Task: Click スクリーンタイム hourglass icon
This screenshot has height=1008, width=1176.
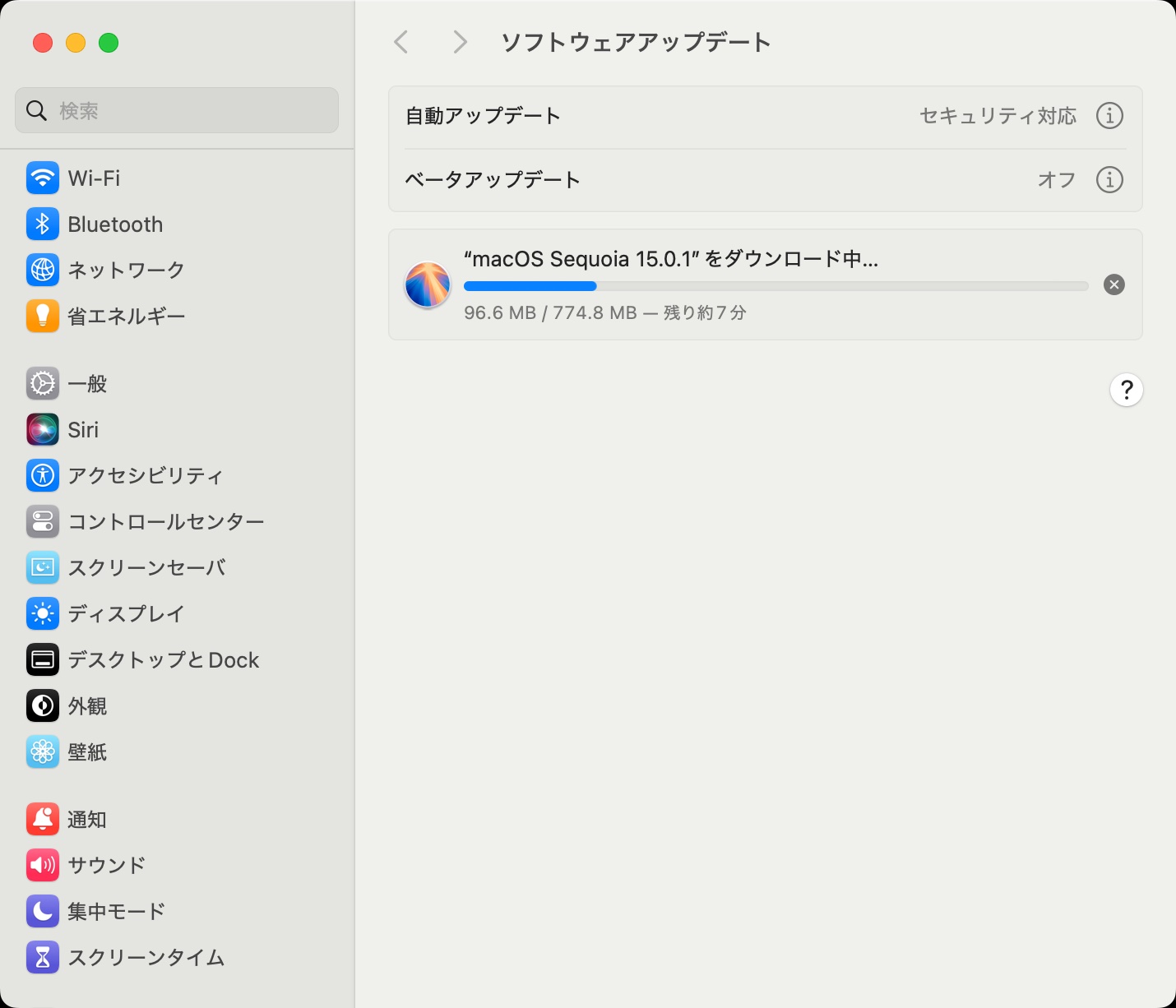Action: coord(43,957)
